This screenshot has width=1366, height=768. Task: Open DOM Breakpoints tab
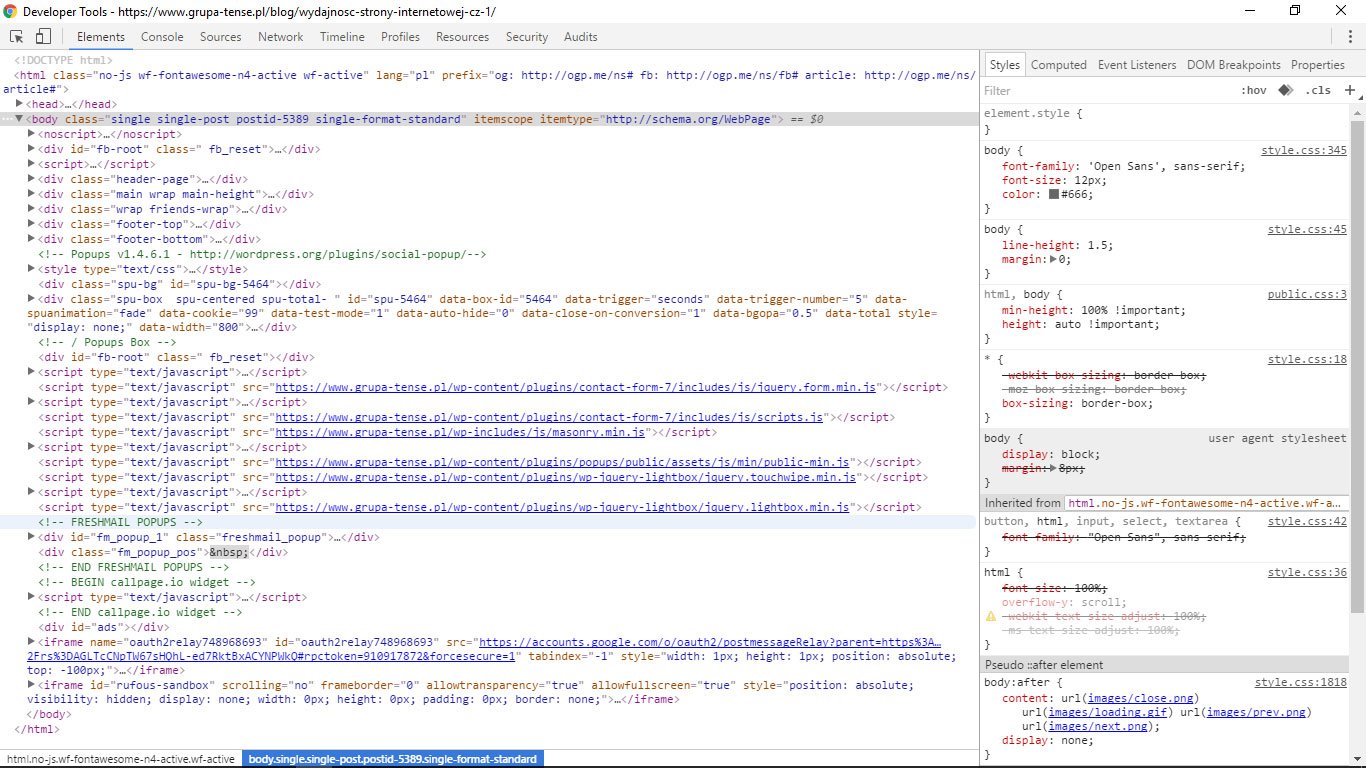point(1234,65)
